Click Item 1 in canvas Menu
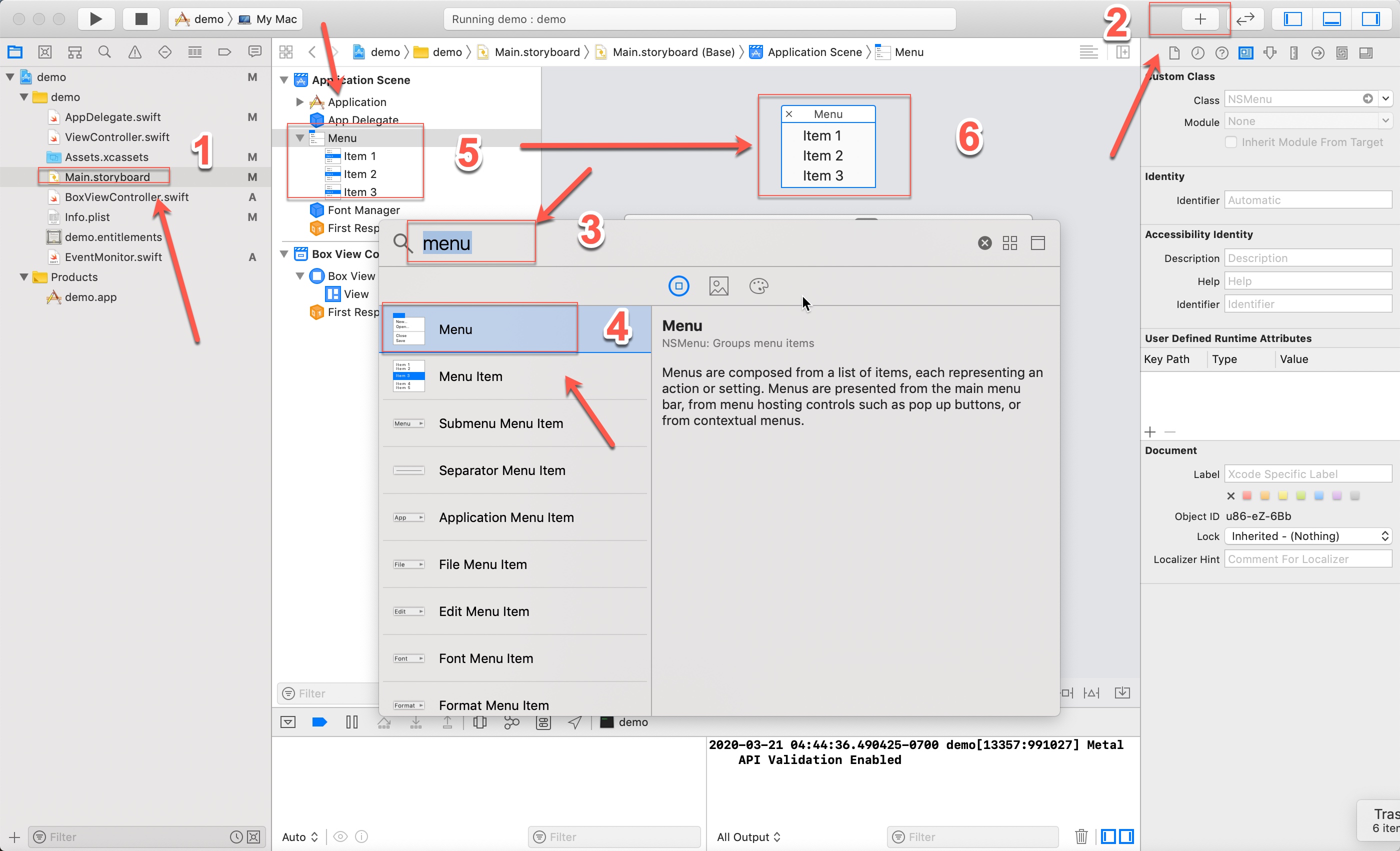Image resolution: width=1400 pixels, height=851 pixels. click(x=821, y=136)
